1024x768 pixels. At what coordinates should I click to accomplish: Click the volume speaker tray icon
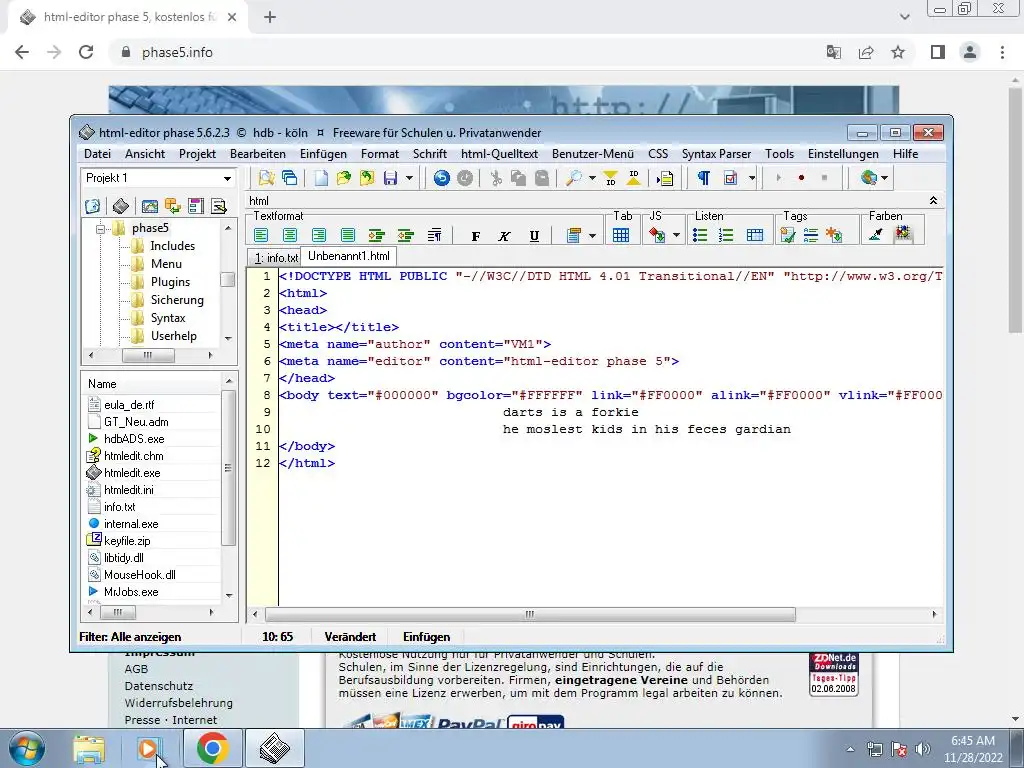923,748
